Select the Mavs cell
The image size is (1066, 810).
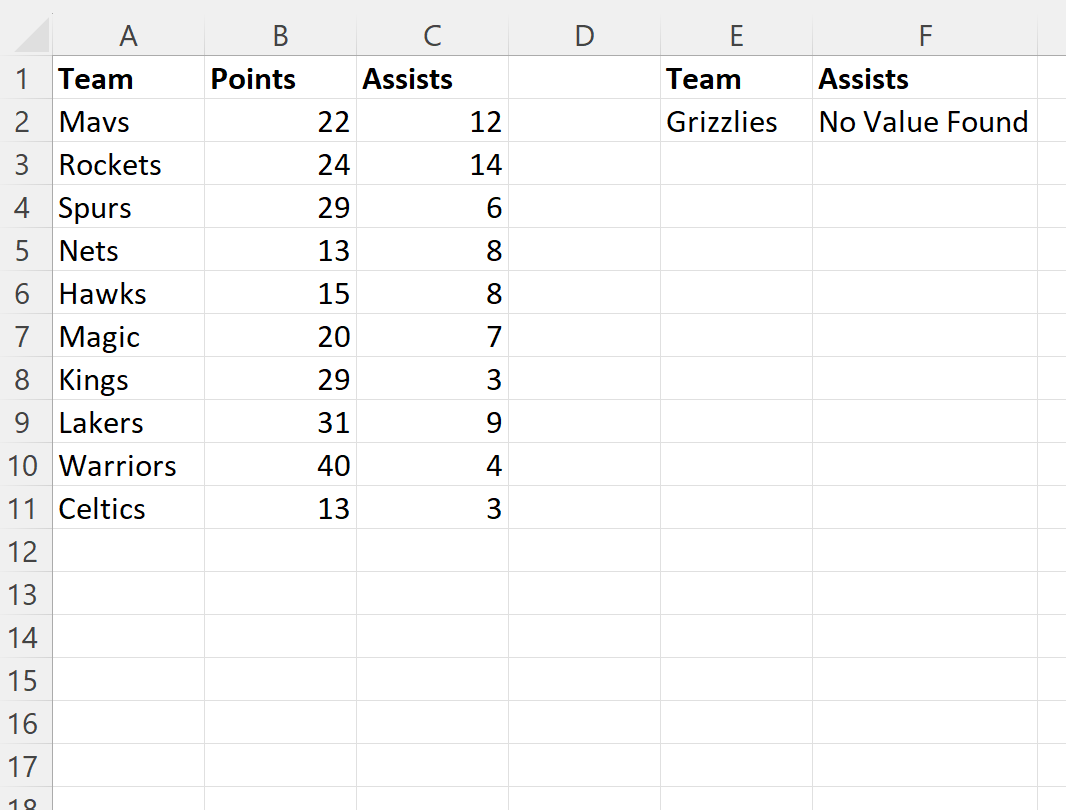tap(128, 121)
